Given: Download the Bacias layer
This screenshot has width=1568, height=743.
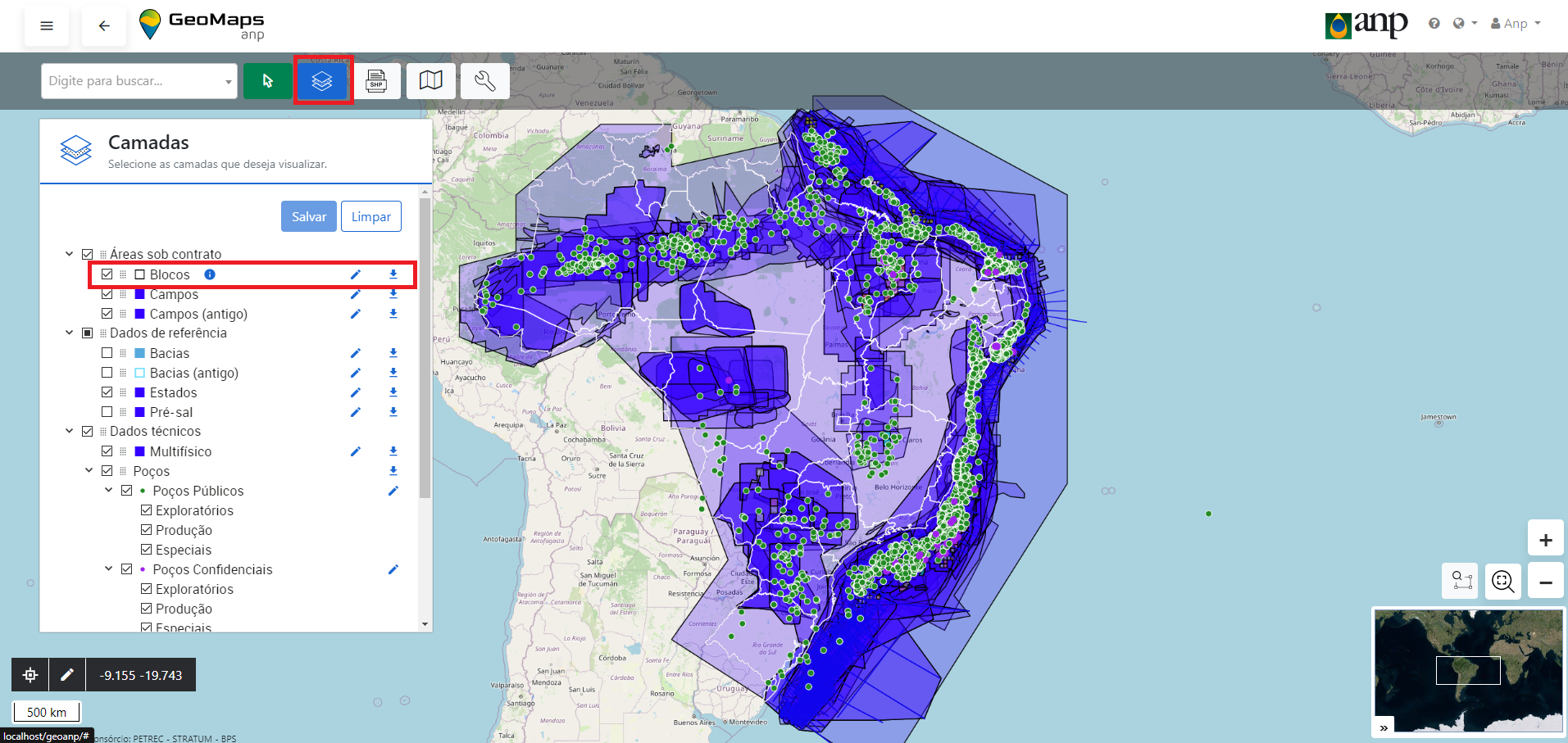Looking at the screenshot, I should pyautogui.click(x=393, y=353).
